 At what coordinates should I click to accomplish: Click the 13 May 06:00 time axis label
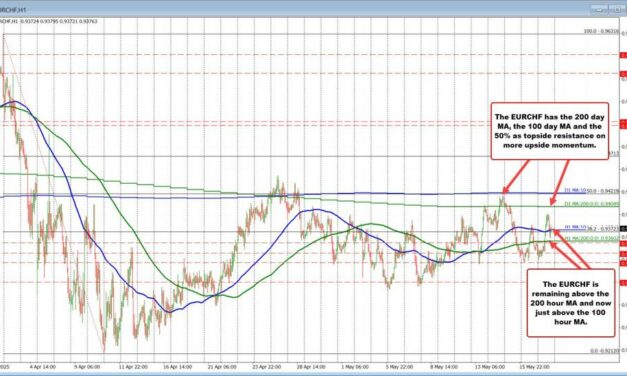[x=489, y=366]
